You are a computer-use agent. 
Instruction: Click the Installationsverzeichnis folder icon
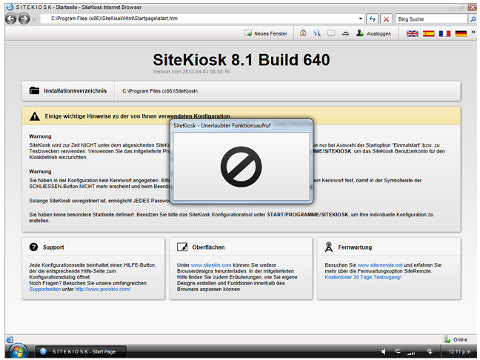[x=34, y=90]
